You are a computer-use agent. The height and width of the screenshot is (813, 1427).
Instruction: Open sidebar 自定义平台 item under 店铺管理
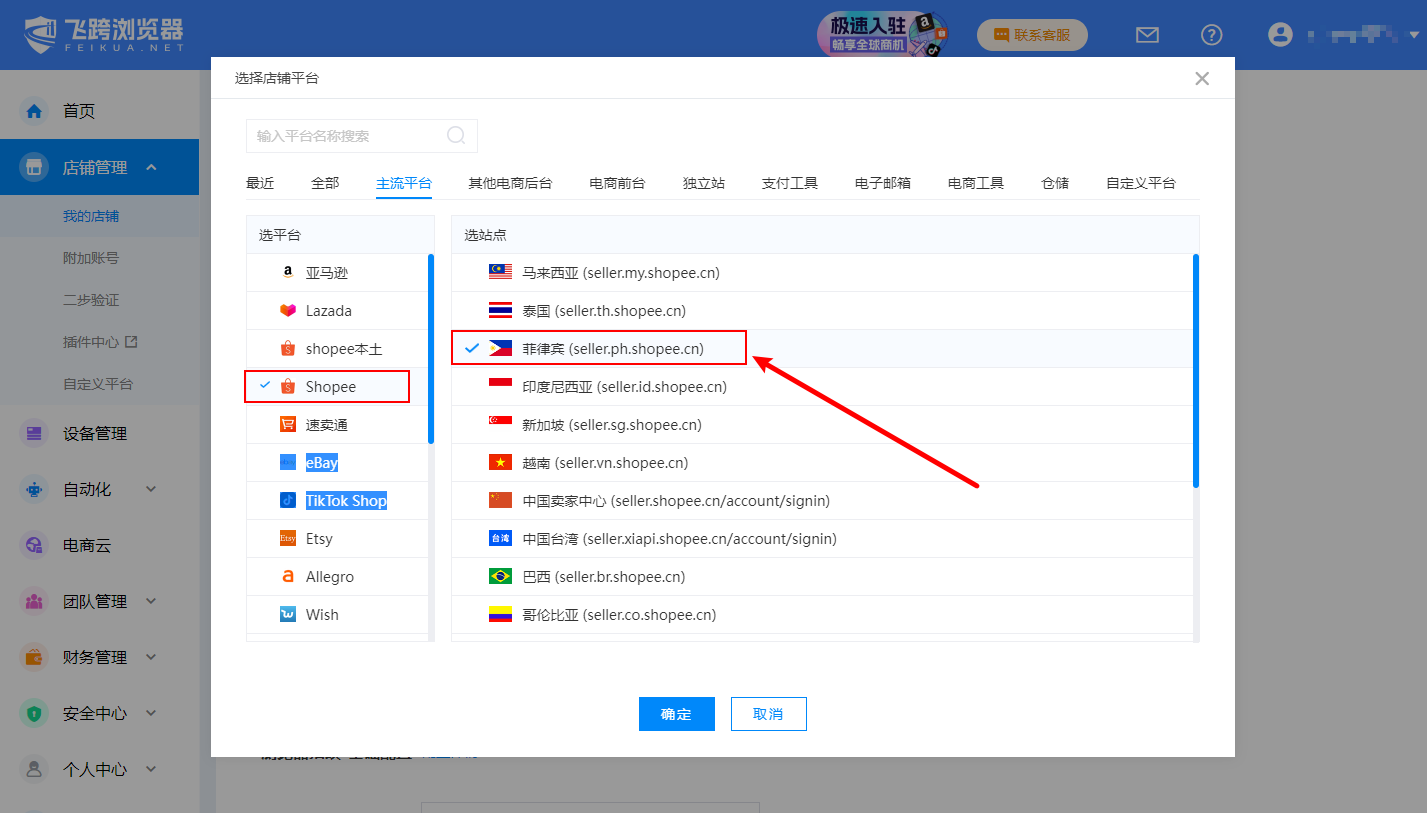click(x=98, y=384)
